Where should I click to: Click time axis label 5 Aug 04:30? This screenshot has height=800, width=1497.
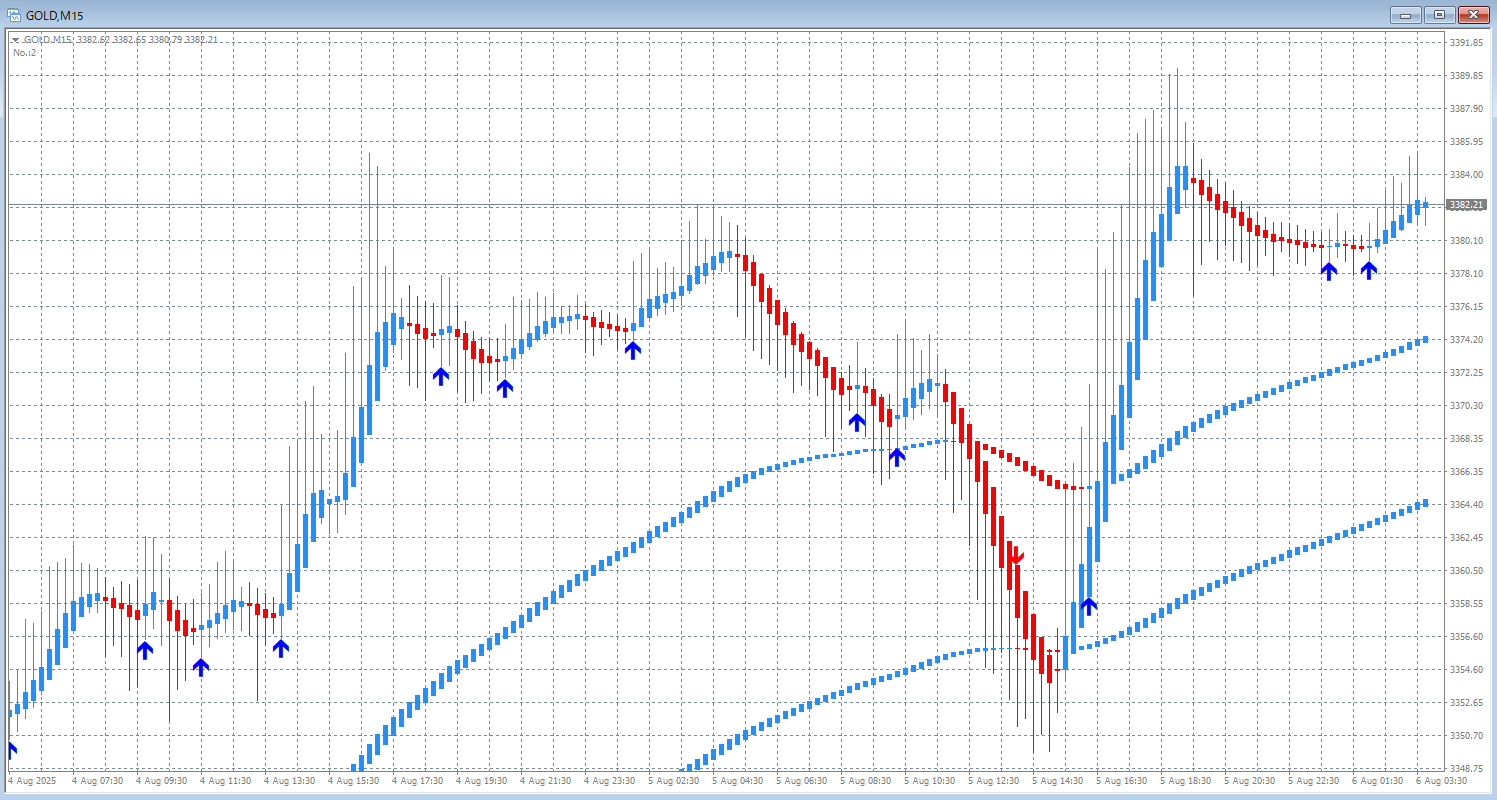click(737, 781)
